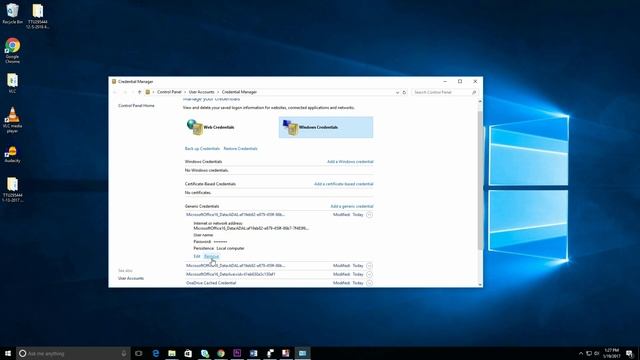Click Add a Windows credential
640x360 pixels.
point(350,162)
